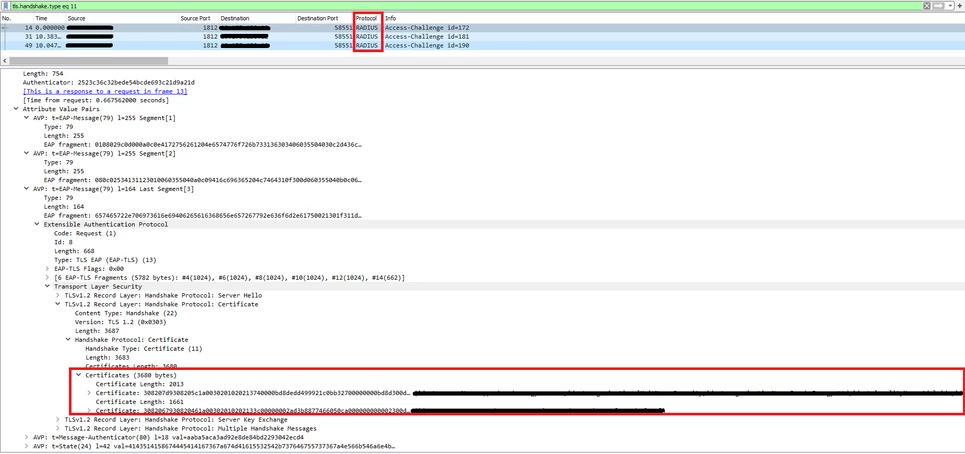Select EAP fragment starting 657465722e7069
The image size is (965, 454).
click(x=202, y=216)
